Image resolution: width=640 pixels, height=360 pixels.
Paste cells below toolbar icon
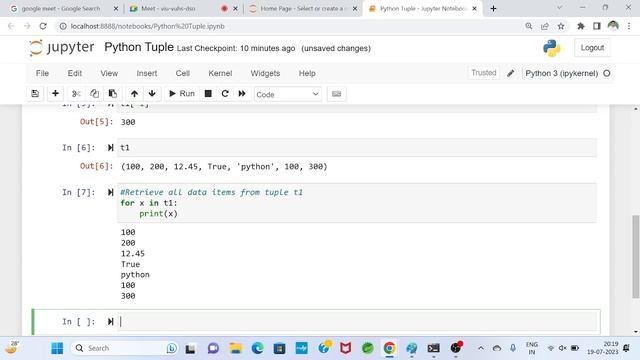pos(113,94)
